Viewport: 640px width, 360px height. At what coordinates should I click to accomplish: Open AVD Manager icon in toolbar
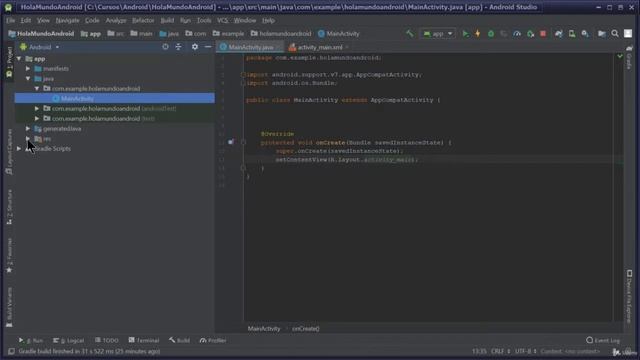572,34
